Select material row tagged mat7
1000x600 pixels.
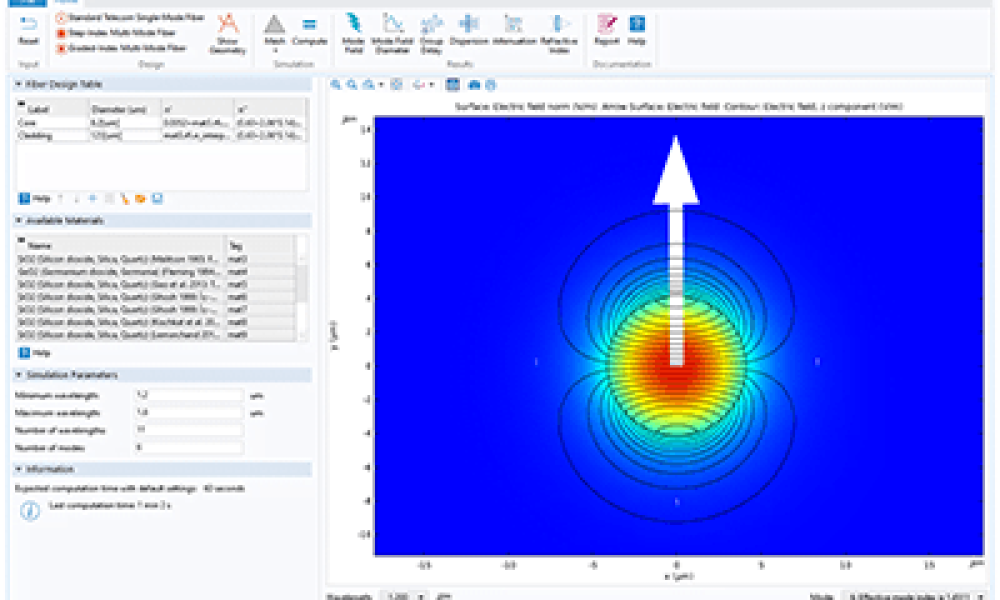click(x=156, y=309)
